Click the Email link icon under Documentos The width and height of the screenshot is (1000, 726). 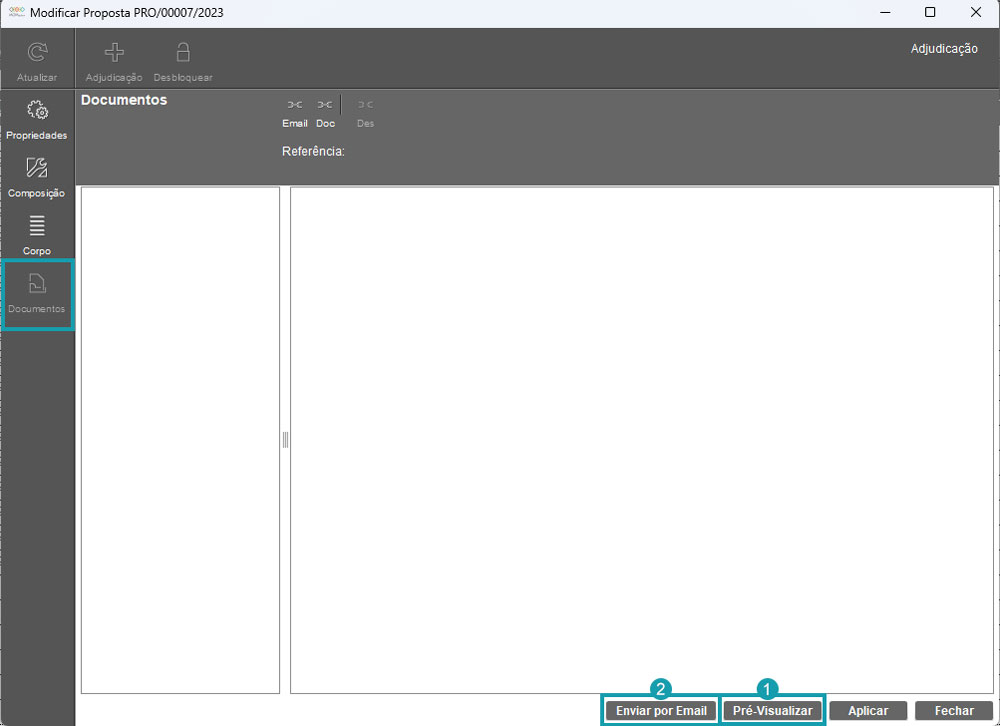[x=295, y=105]
